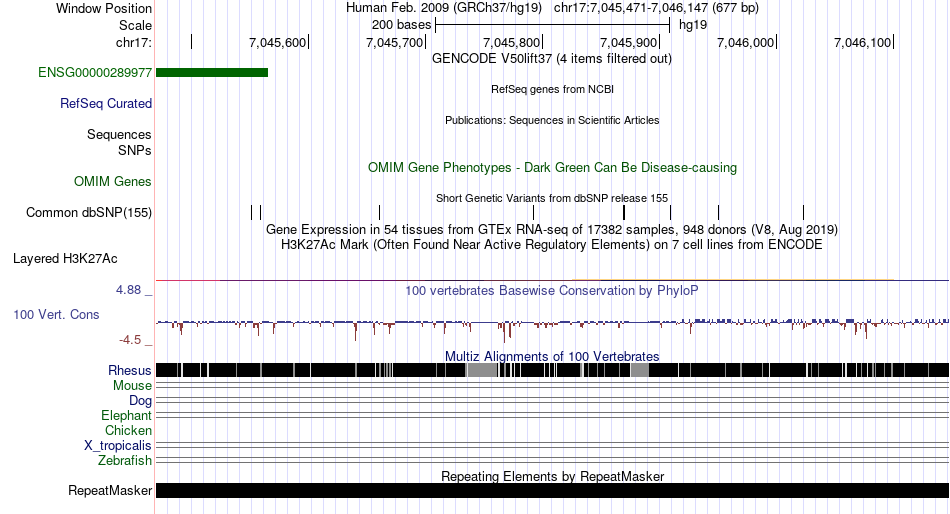Viewport: 950px width, 514px height.
Task: Click the Zebrafish alignment label
Action: coord(125,461)
